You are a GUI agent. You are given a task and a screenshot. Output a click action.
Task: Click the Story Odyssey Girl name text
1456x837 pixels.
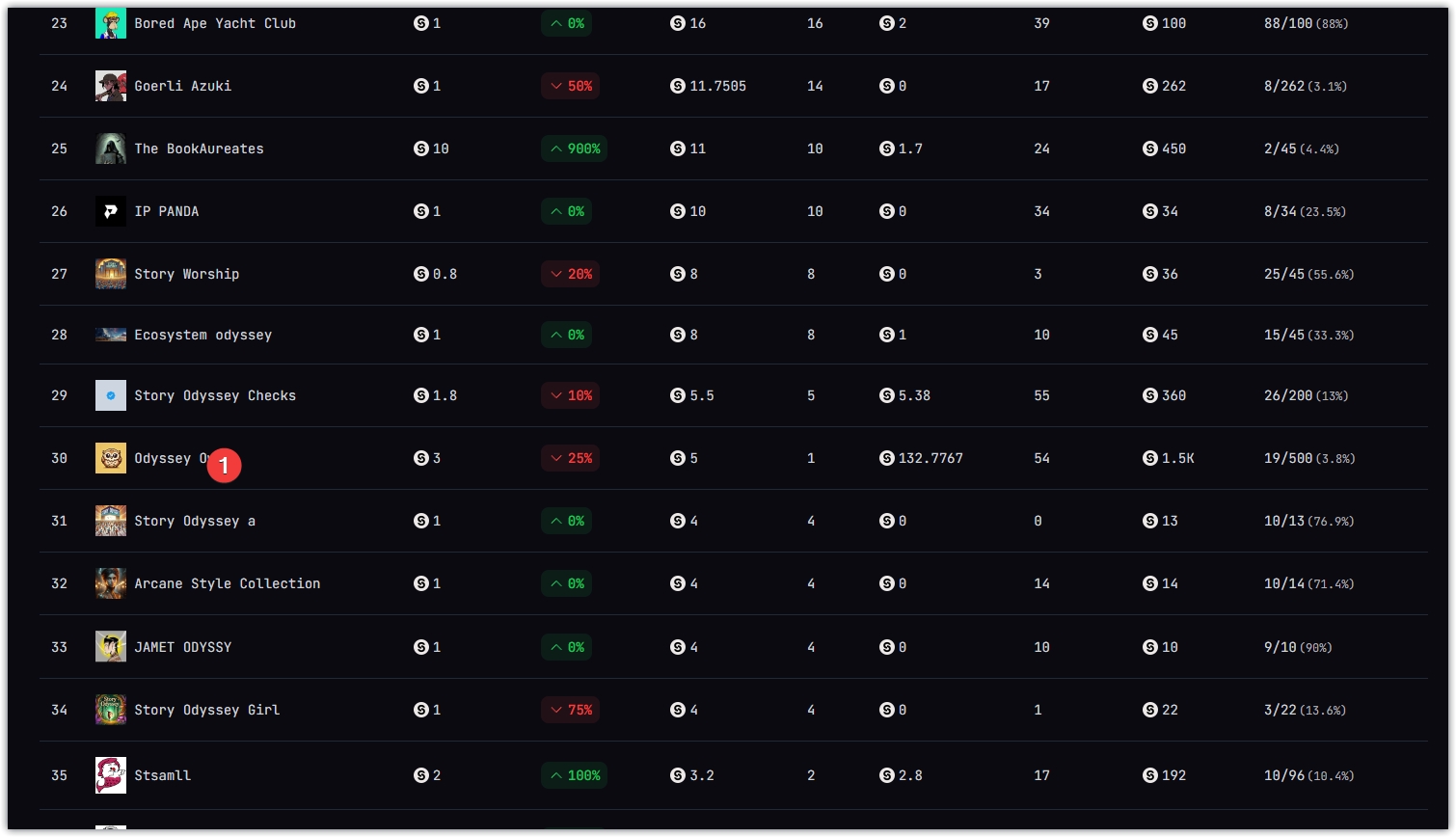tap(207, 710)
